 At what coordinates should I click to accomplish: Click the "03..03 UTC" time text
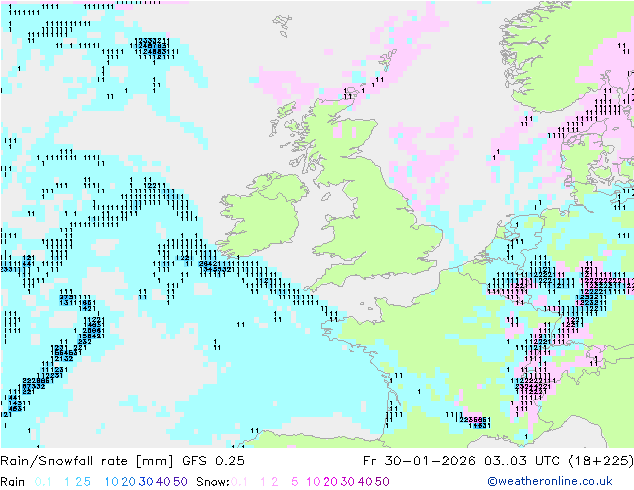point(522,461)
